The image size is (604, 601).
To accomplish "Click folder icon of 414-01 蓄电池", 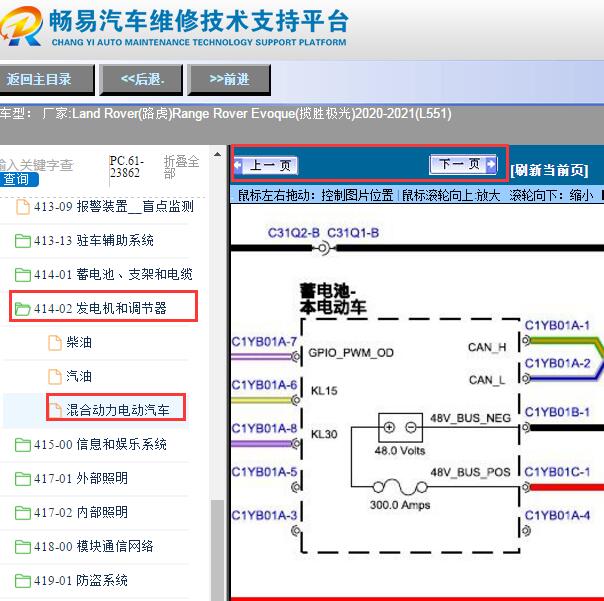I will pos(23,275).
